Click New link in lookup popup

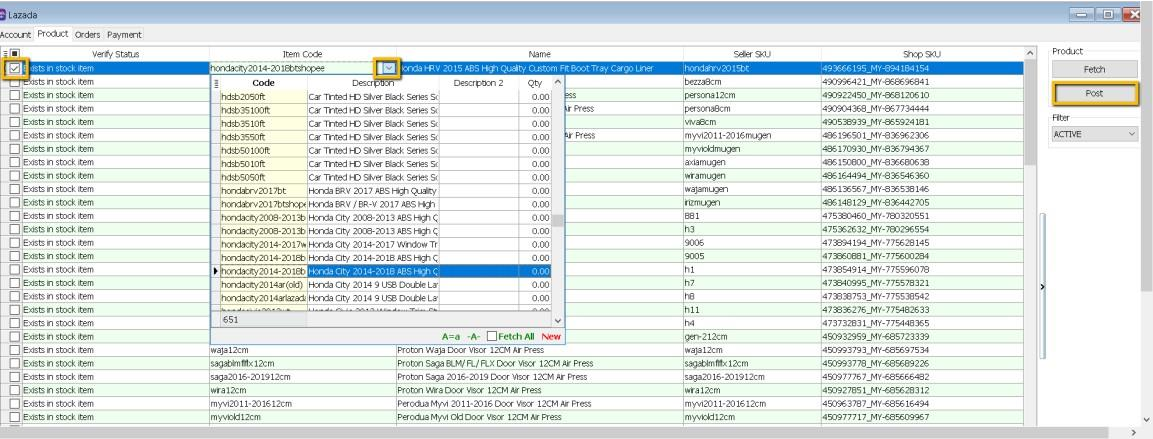(x=551, y=336)
